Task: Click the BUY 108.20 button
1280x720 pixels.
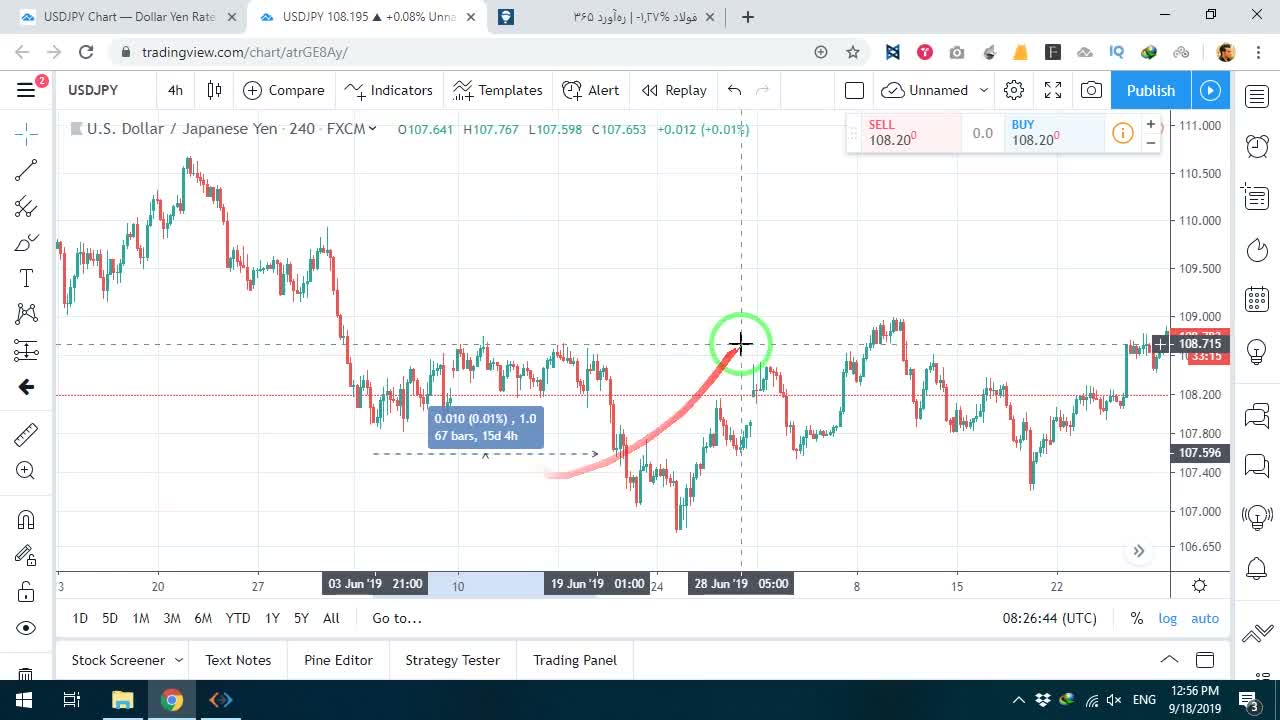Action: (1055, 133)
